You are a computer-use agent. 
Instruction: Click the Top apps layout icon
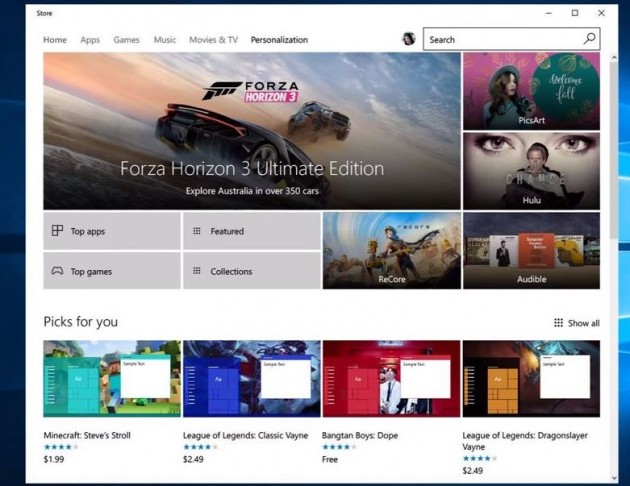tap(57, 231)
